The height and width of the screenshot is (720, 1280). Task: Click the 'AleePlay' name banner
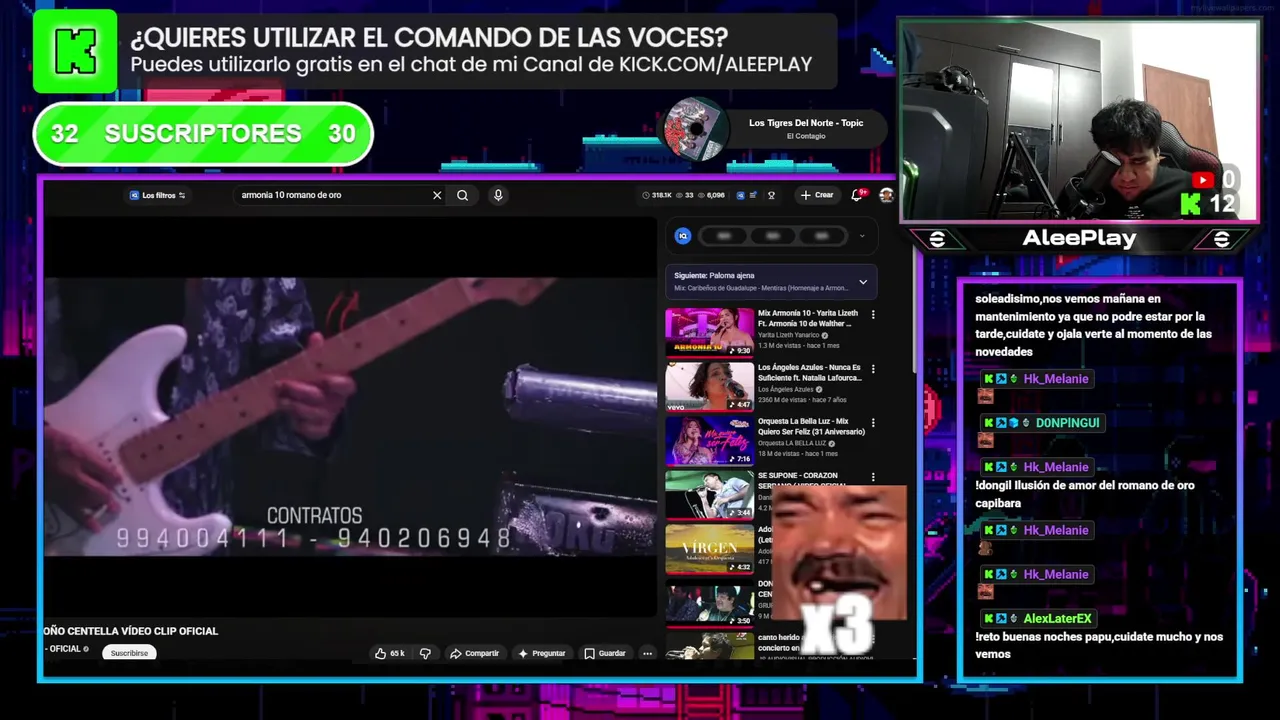click(1079, 238)
